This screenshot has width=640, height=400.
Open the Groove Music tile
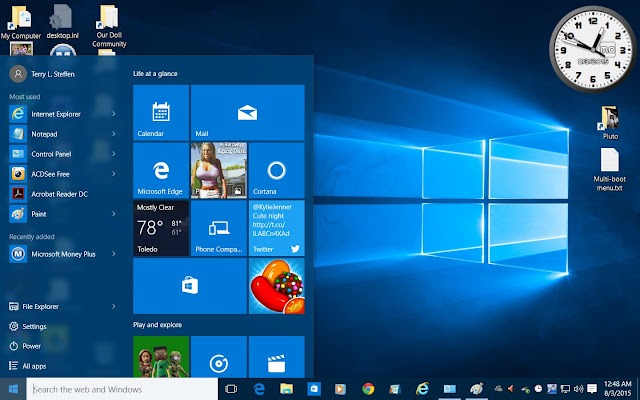point(219,357)
